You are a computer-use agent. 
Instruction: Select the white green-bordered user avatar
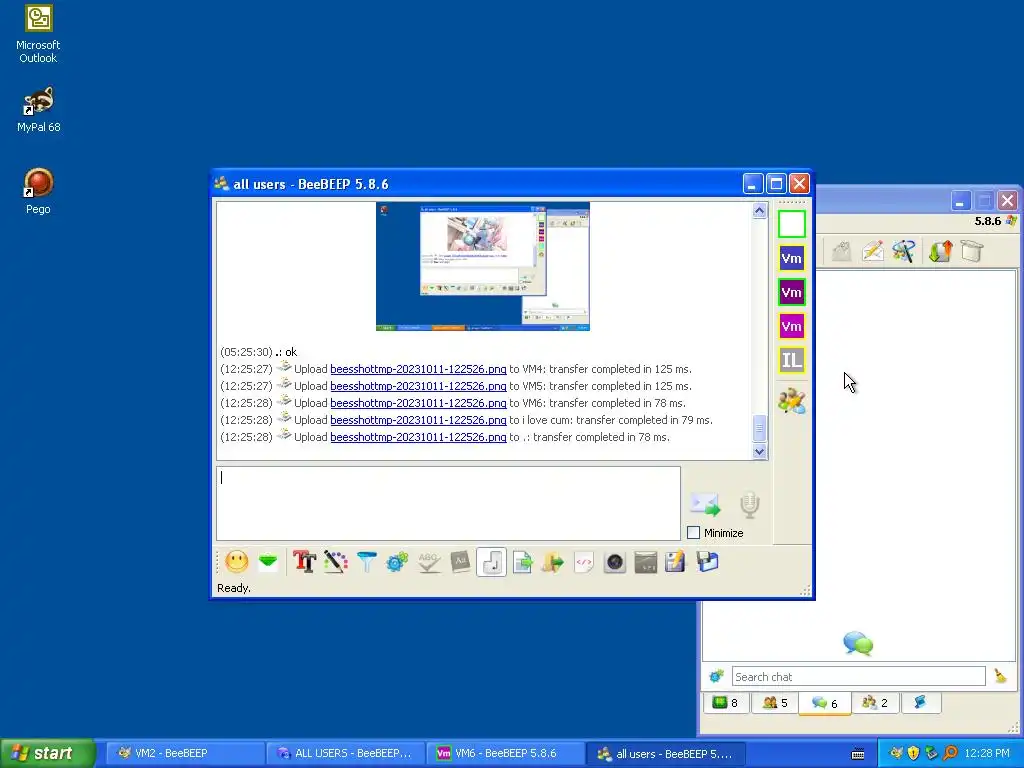point(792,224)
